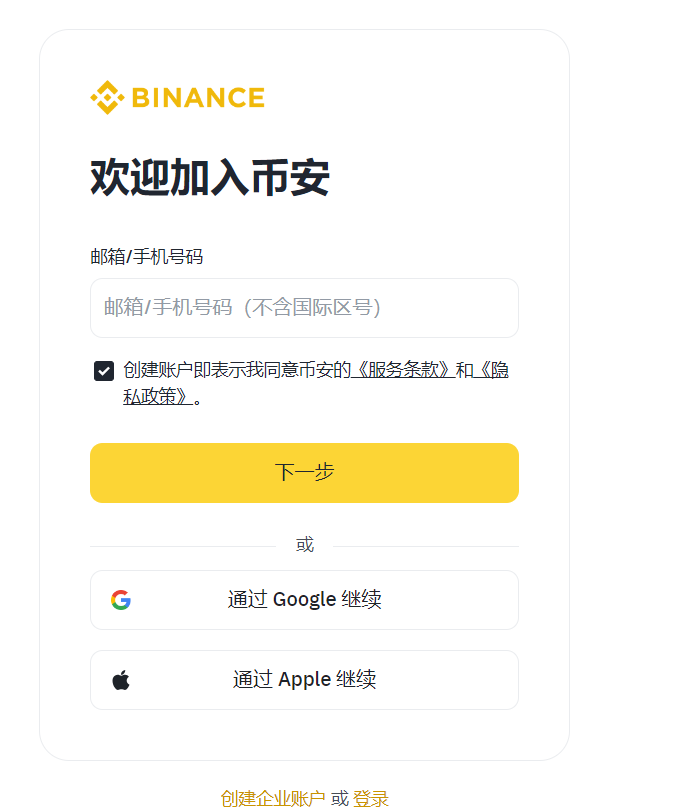
Task: Click the BINANCE wordmark text
Action: tap(198, 98)
